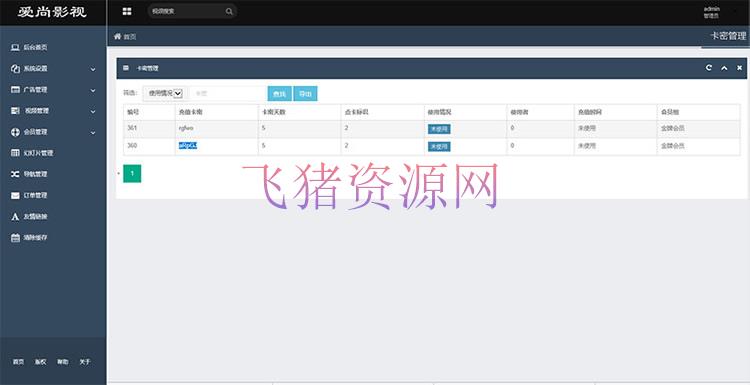The width and height of the screenshot is (750, 385).
Task: Open 导航管理 in the sidebar
Action: pos(35,174)
